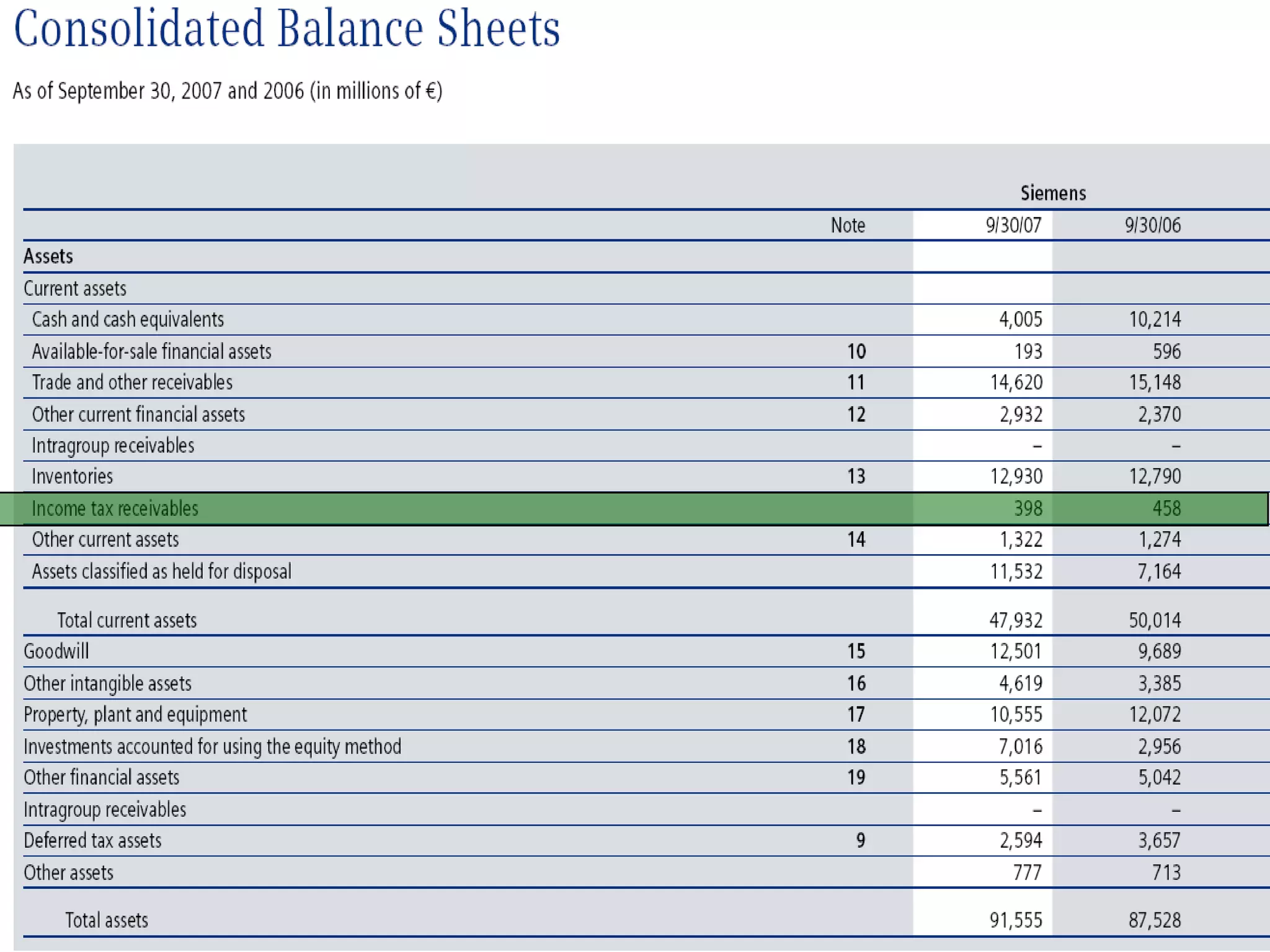Click note number 10 for Available-for-sale assets

(856, 352)
